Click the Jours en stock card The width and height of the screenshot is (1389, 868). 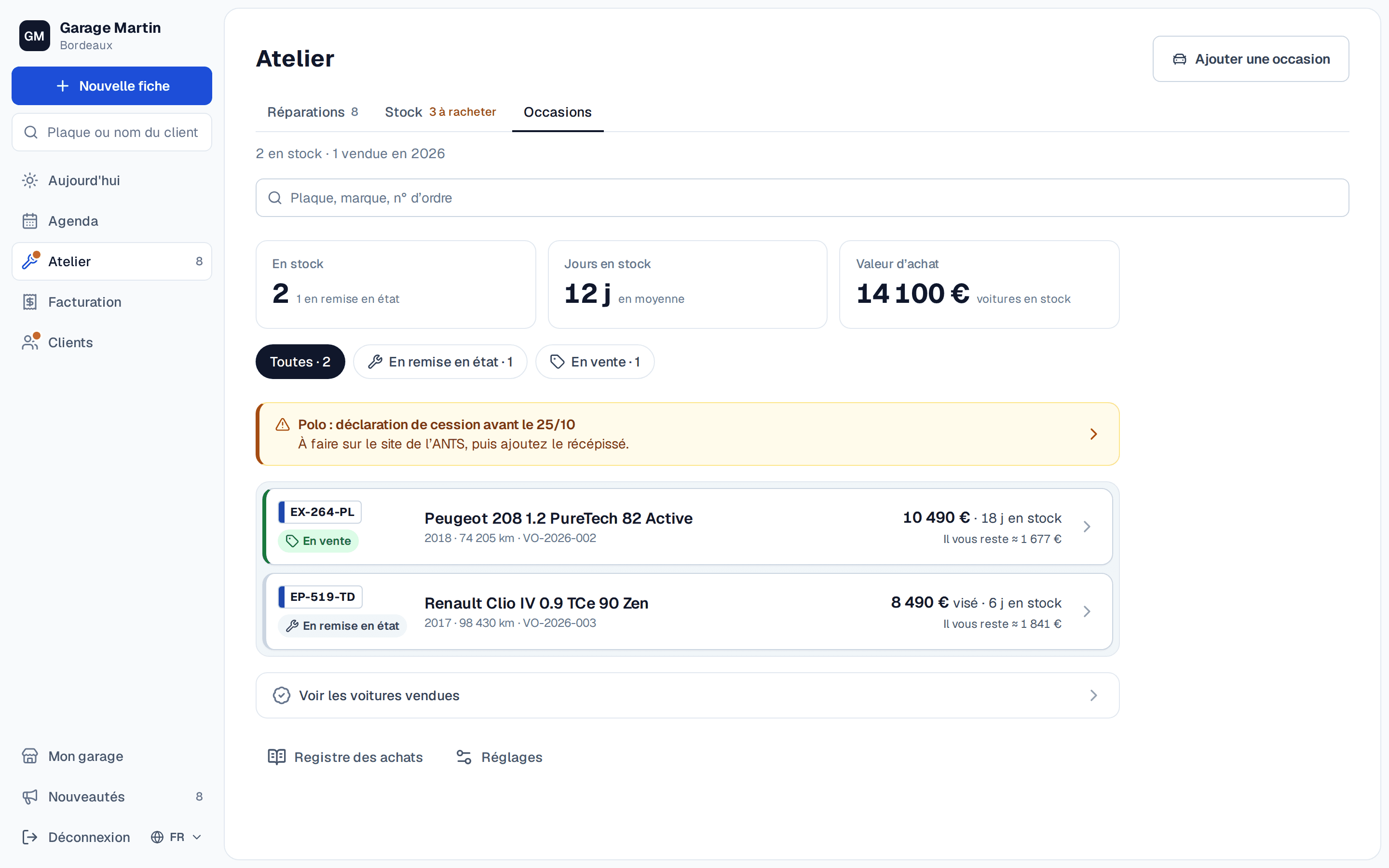tap(688, 284)
